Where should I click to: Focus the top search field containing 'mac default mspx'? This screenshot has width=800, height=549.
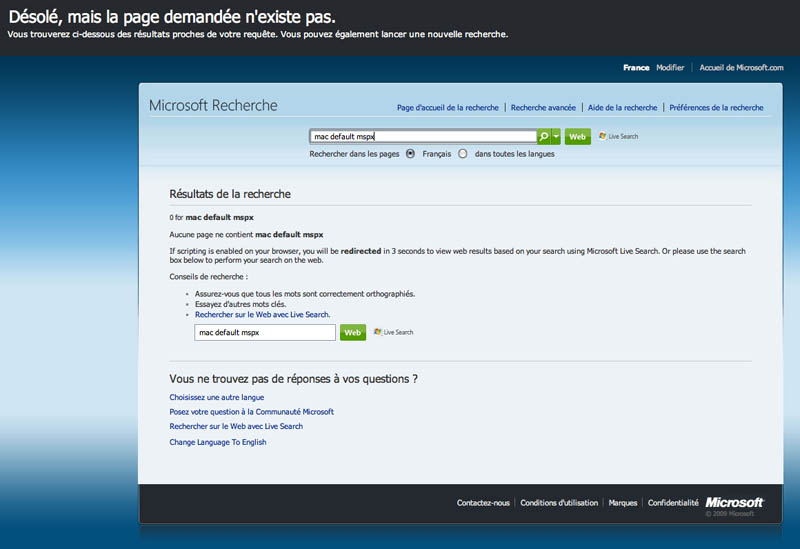click(423, 136)
